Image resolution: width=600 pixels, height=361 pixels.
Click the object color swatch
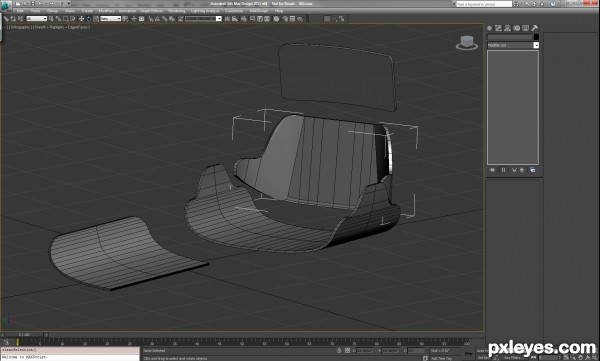point(536,37)
